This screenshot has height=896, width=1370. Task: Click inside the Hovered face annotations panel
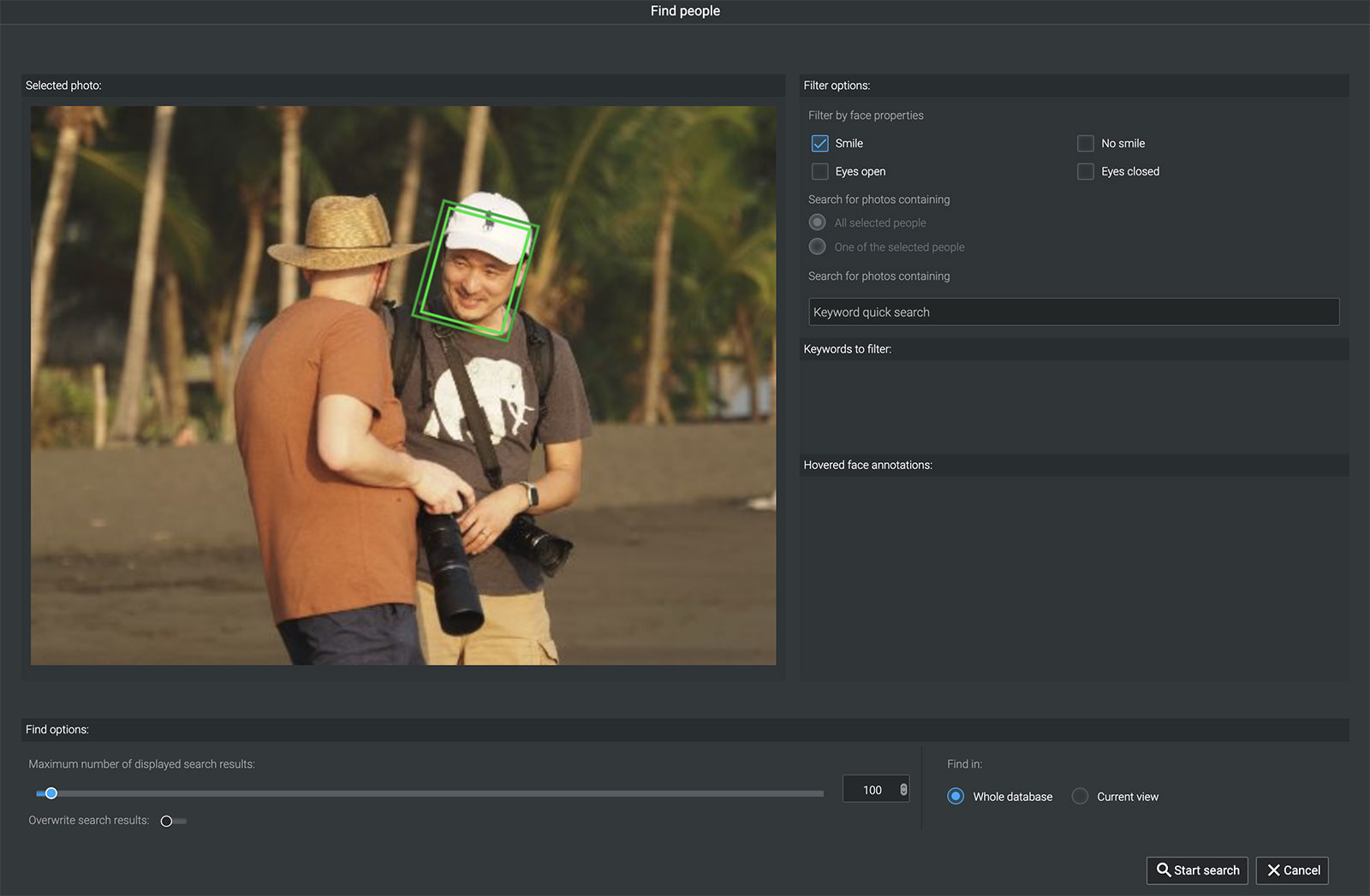[1073, 576]
